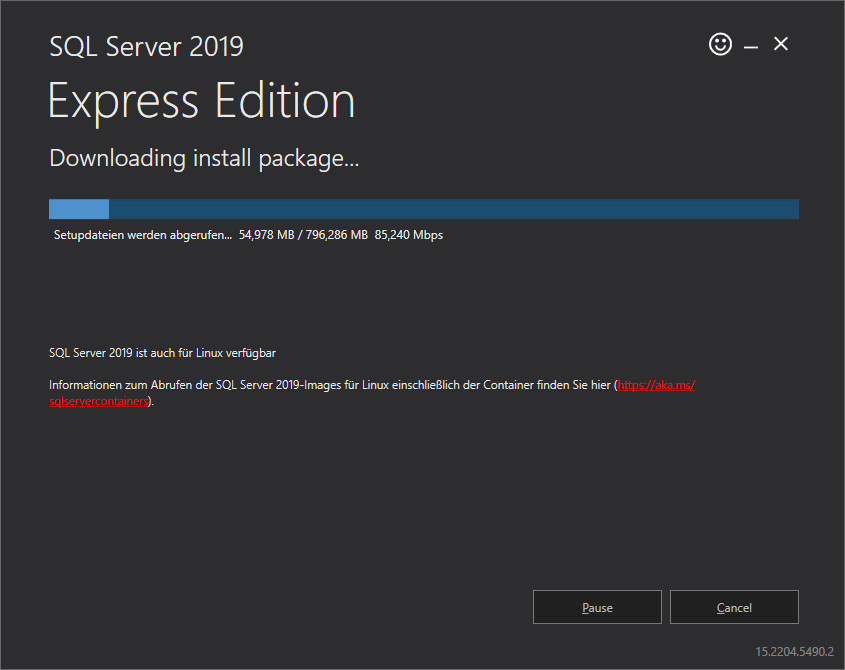Click the '85,240 Mbps' download speed value

(x=408, y=235)
